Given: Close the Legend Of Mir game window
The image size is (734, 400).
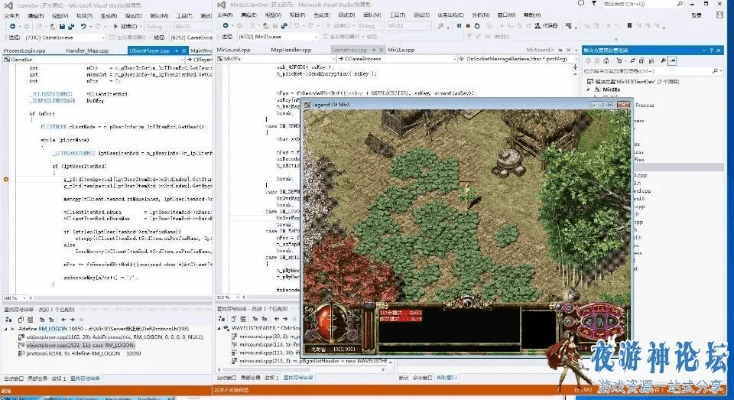Looking at the screenshot, I should (x=624, y=106).
